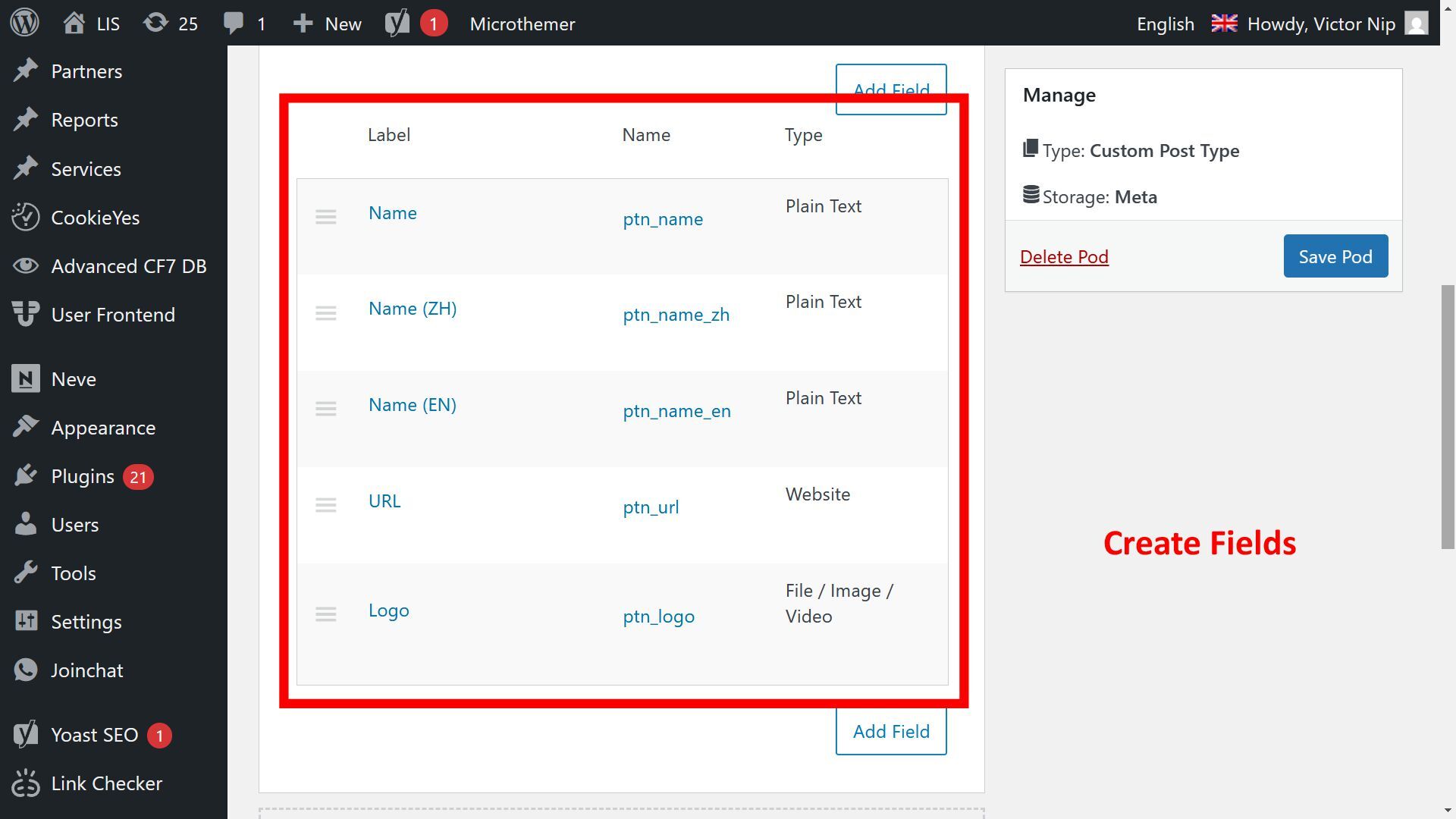
Task: Click the page vertical scrollbar thumb
Action: [1448, 416]
